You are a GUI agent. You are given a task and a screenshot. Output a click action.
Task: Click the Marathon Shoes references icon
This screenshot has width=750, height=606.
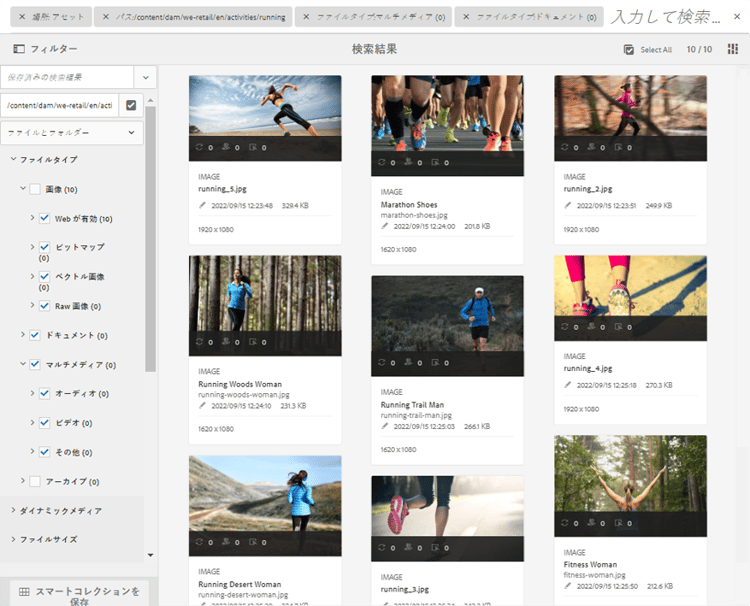click(435, 163)
